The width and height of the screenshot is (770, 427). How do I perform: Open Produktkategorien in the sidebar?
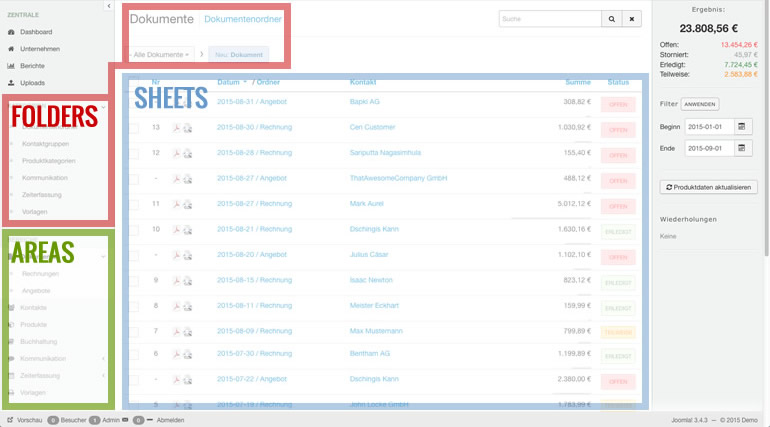tap(49, 161)
